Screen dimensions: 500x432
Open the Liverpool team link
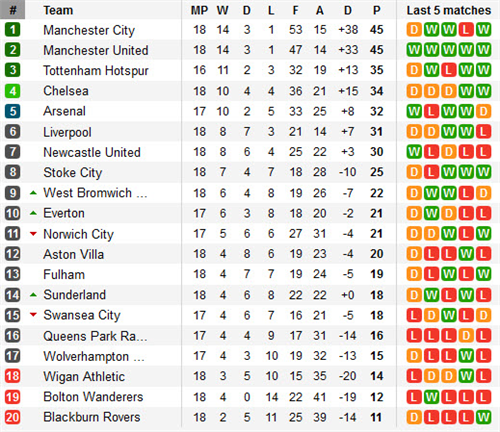[67, 132]
